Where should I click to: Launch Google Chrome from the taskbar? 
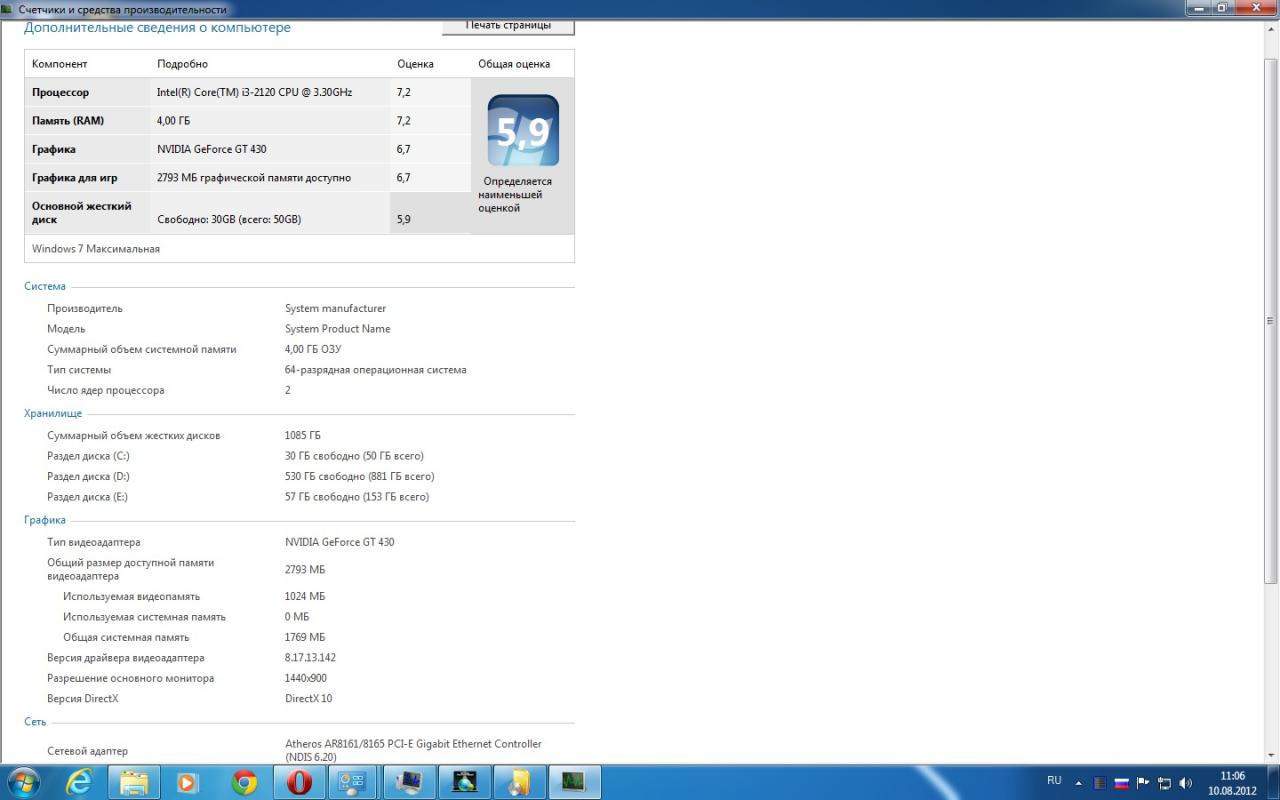click(244, 781)
